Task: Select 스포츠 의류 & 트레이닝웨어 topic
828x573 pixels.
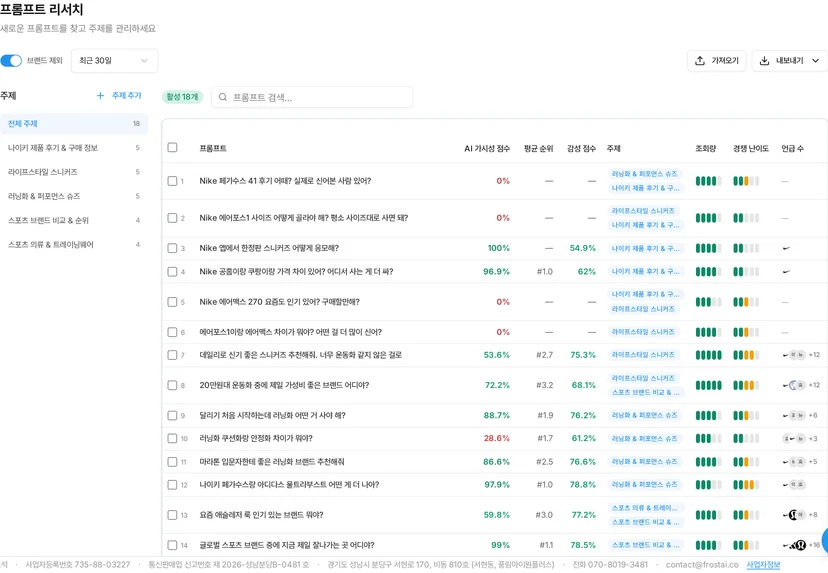Action: (74, 245)
